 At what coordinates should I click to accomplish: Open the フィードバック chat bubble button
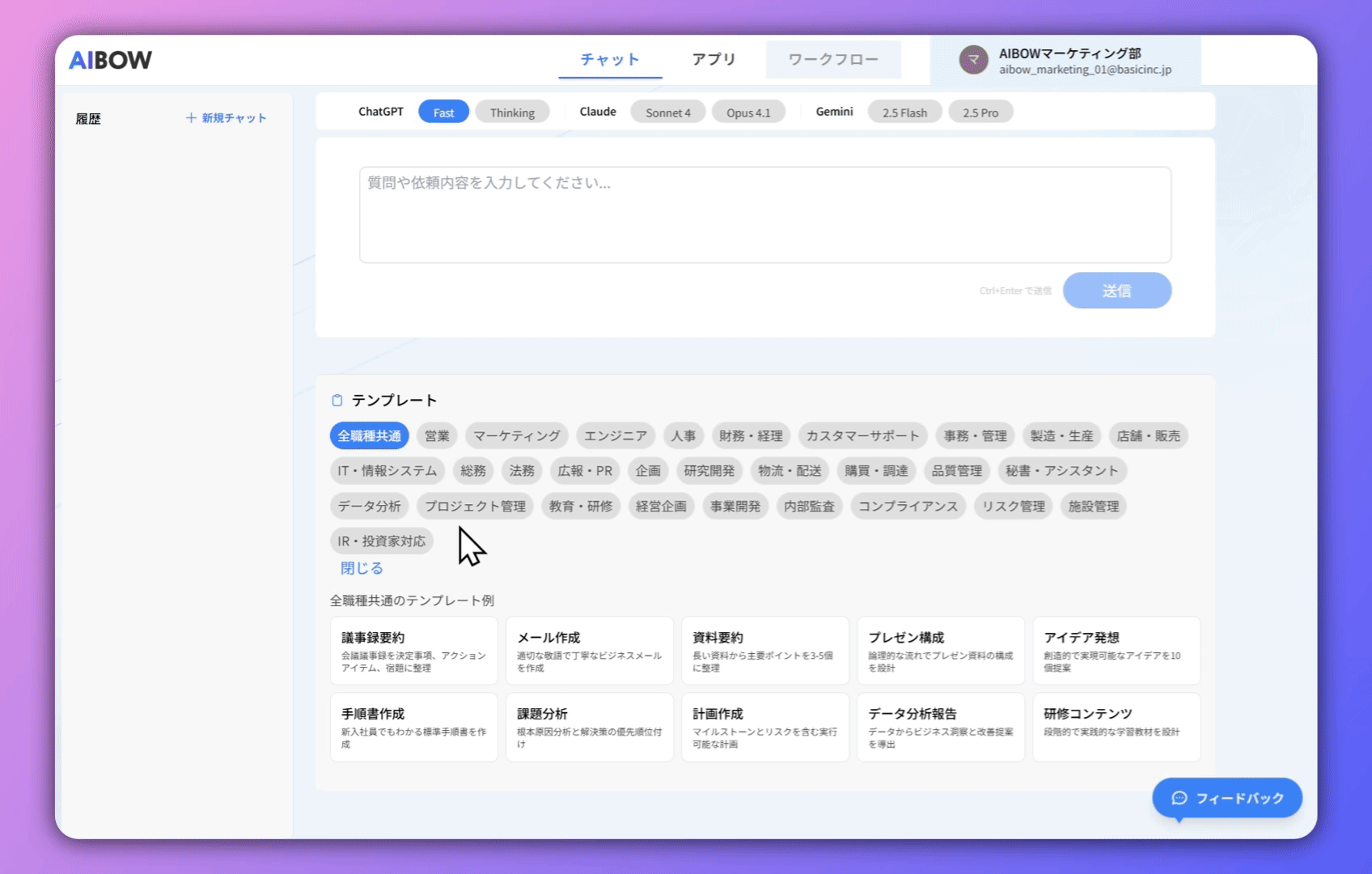(1226, 798)
